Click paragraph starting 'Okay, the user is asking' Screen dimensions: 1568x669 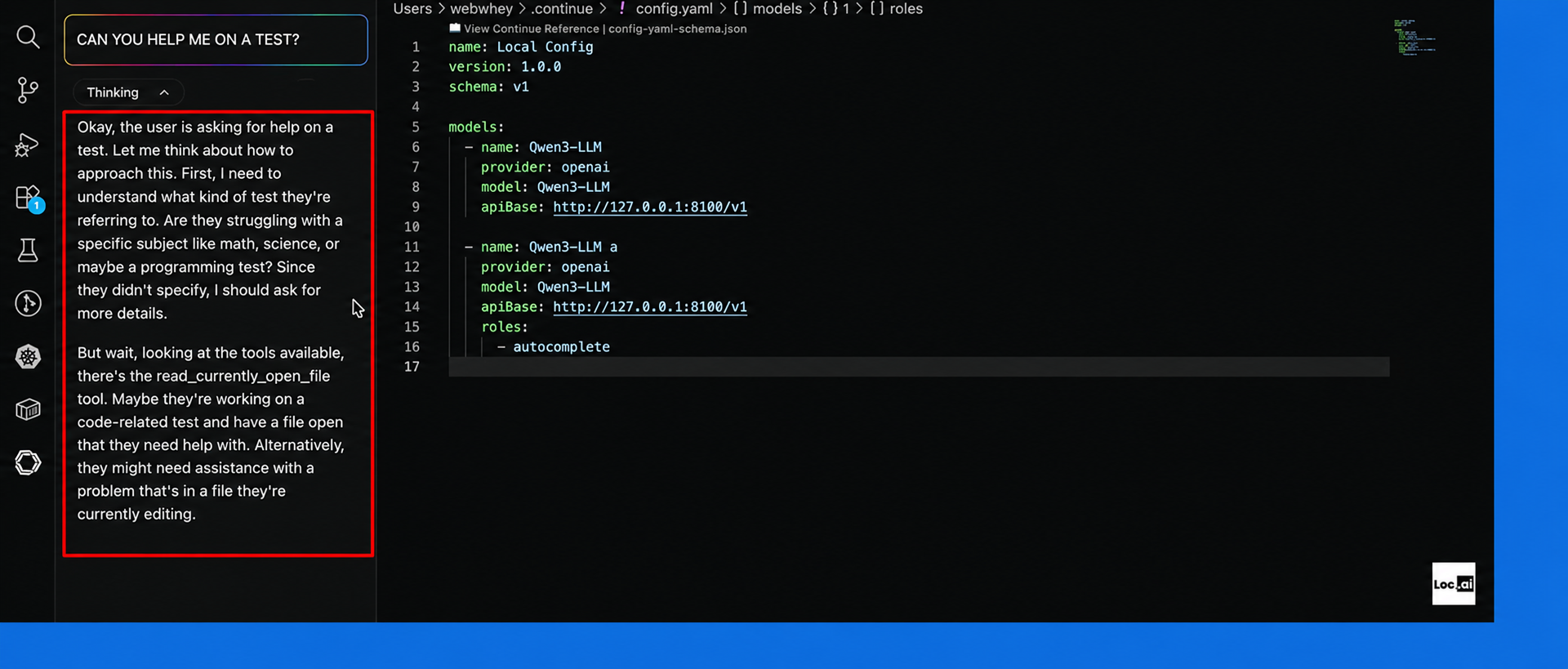click(210, 220)
